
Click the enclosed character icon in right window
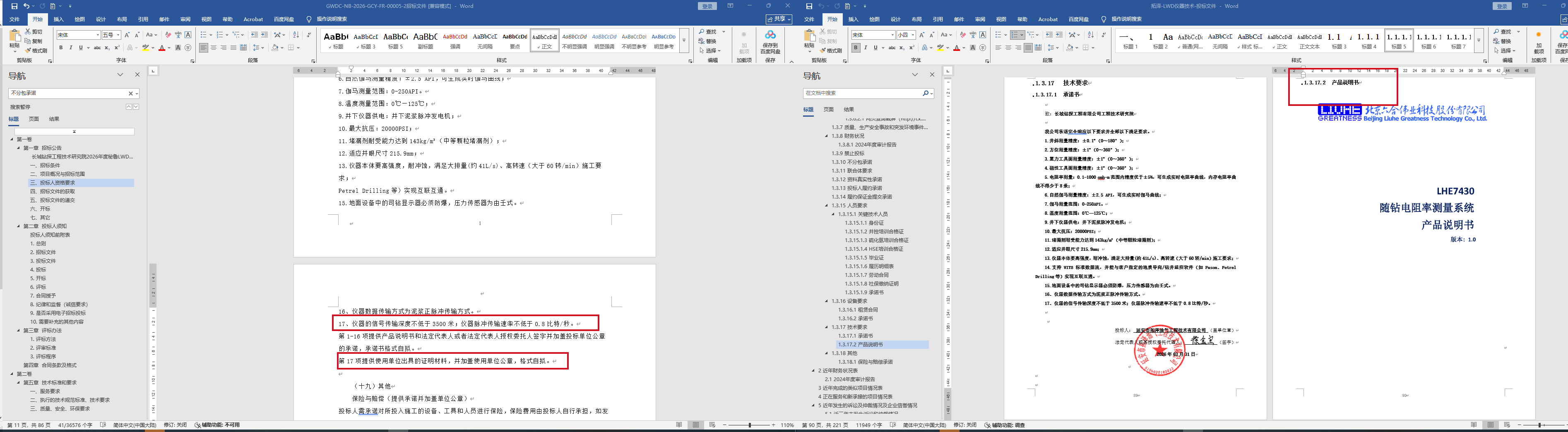pyautogui.click(x=982, y=48)
